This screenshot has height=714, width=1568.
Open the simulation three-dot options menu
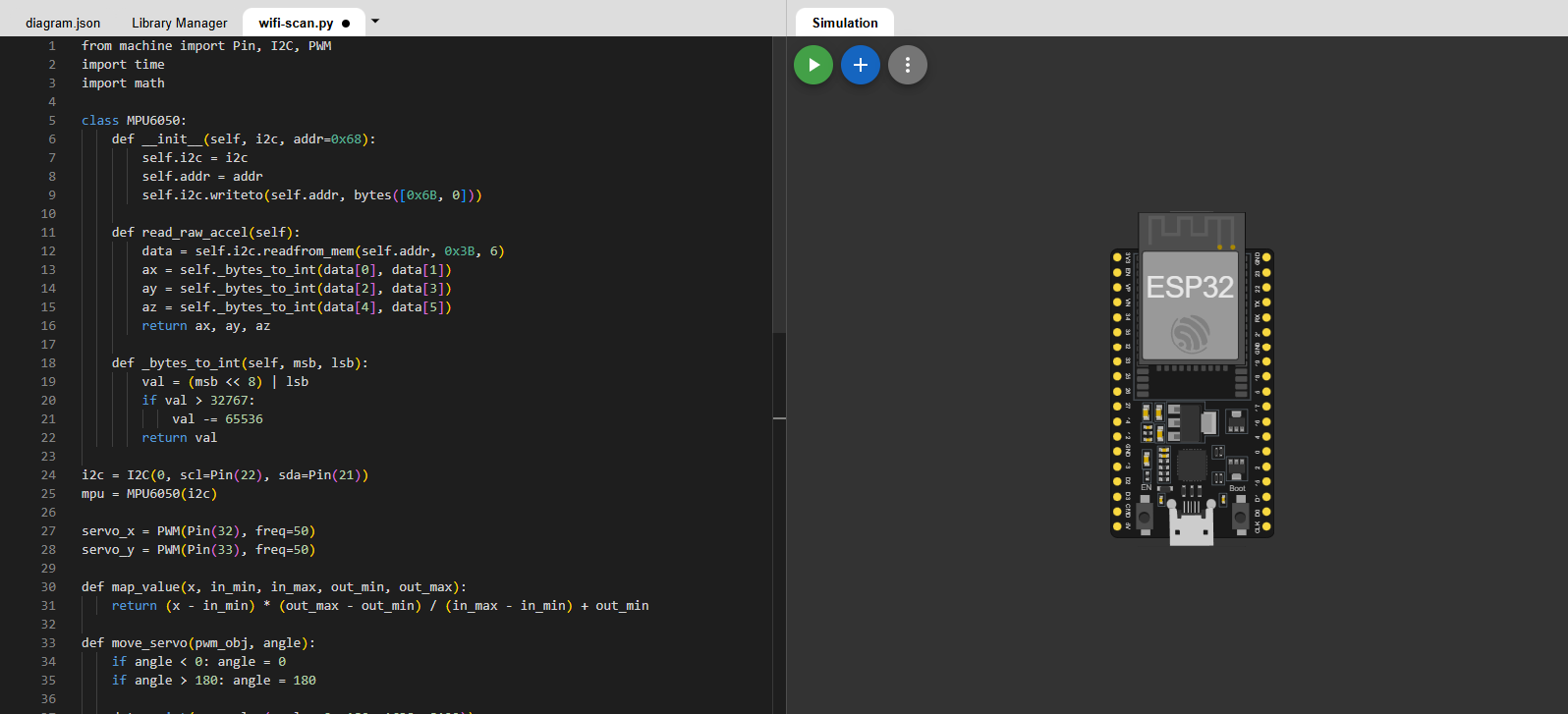(x=908, y=65)
